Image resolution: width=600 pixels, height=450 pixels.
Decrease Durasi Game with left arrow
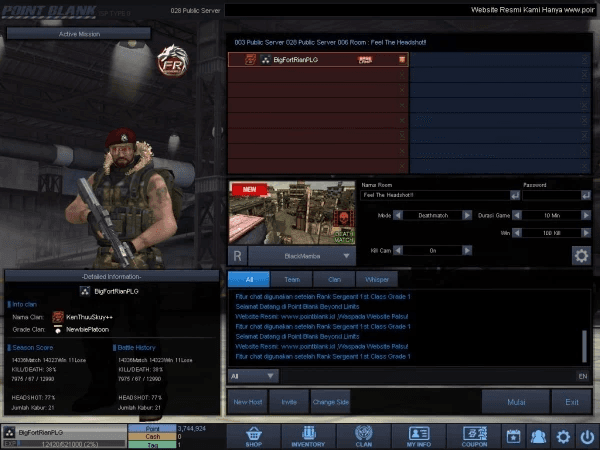pos(517,215)
